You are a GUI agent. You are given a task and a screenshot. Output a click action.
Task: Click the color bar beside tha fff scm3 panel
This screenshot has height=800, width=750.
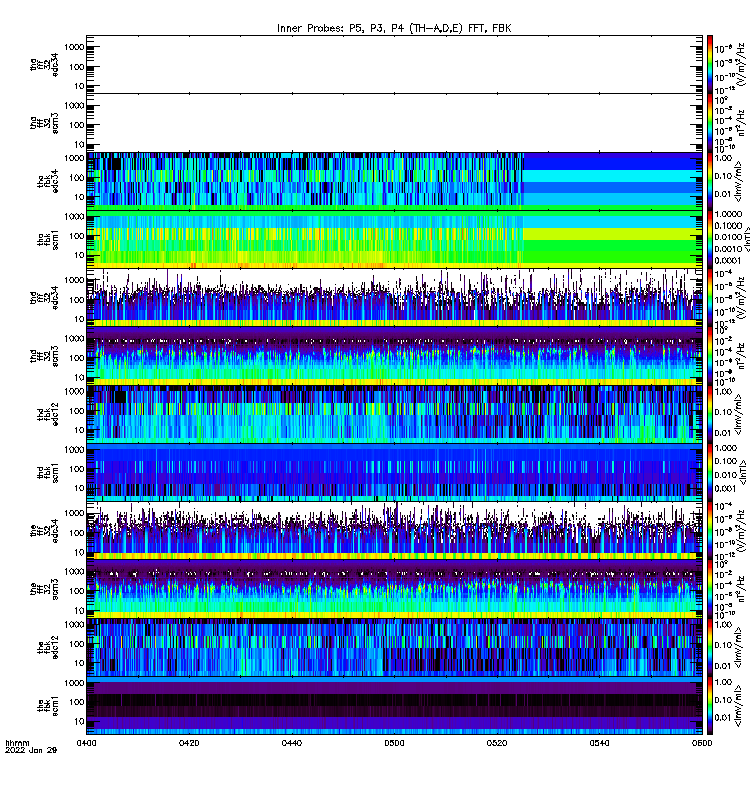pos(710,122)
